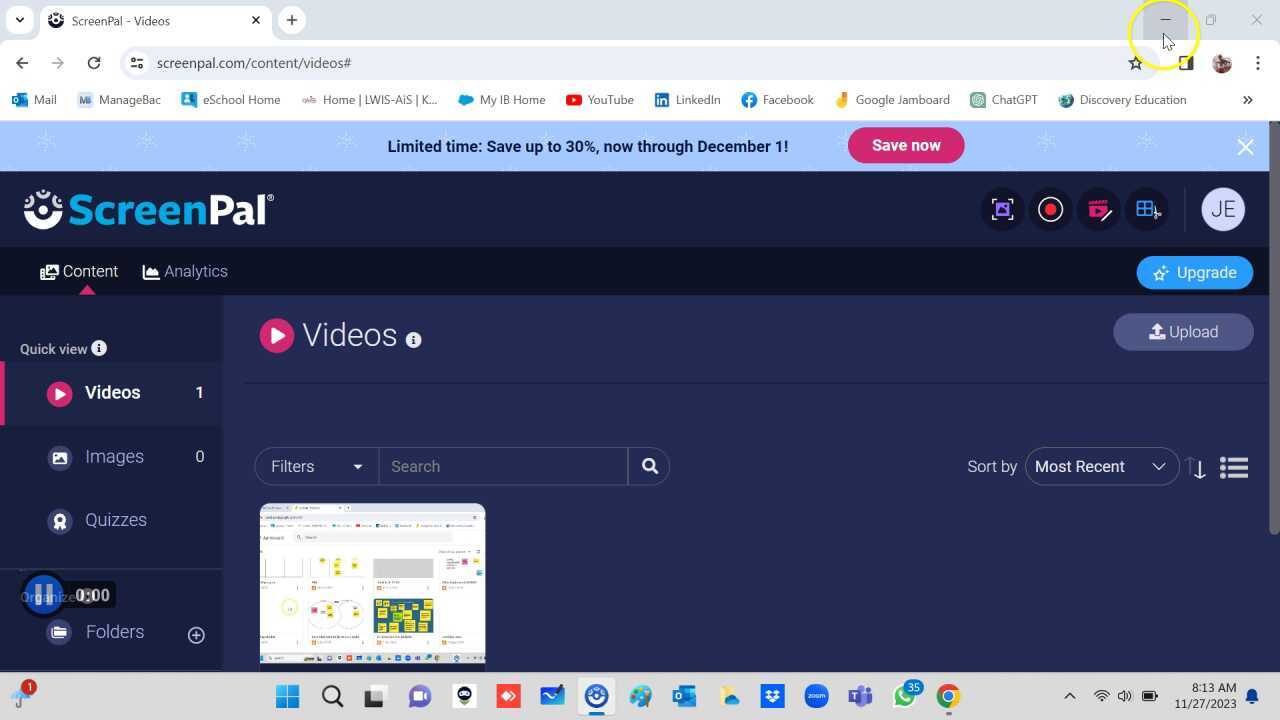Open the ManageBac bookmark
The width and height of the screenshot is (1280, 720).
119,100
